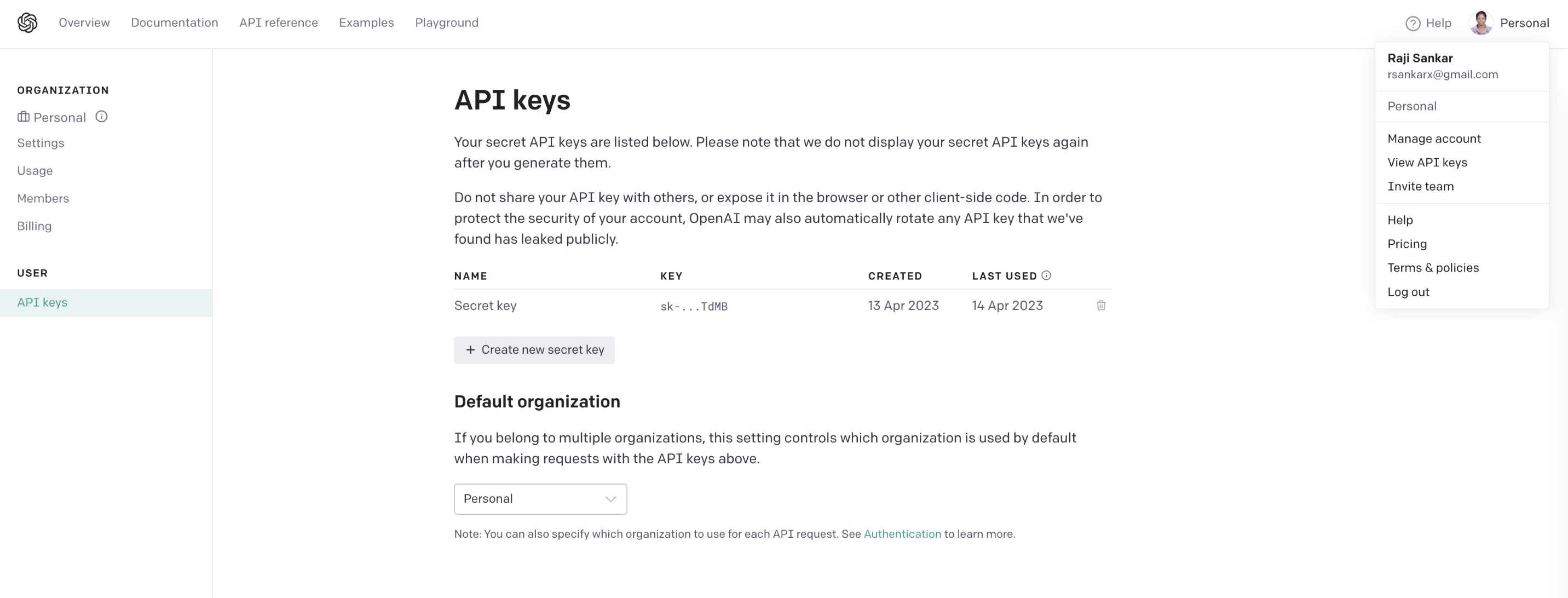Click the info icon next to LAST USED
Screen dimensions: 1568x598
point(1046,275)
